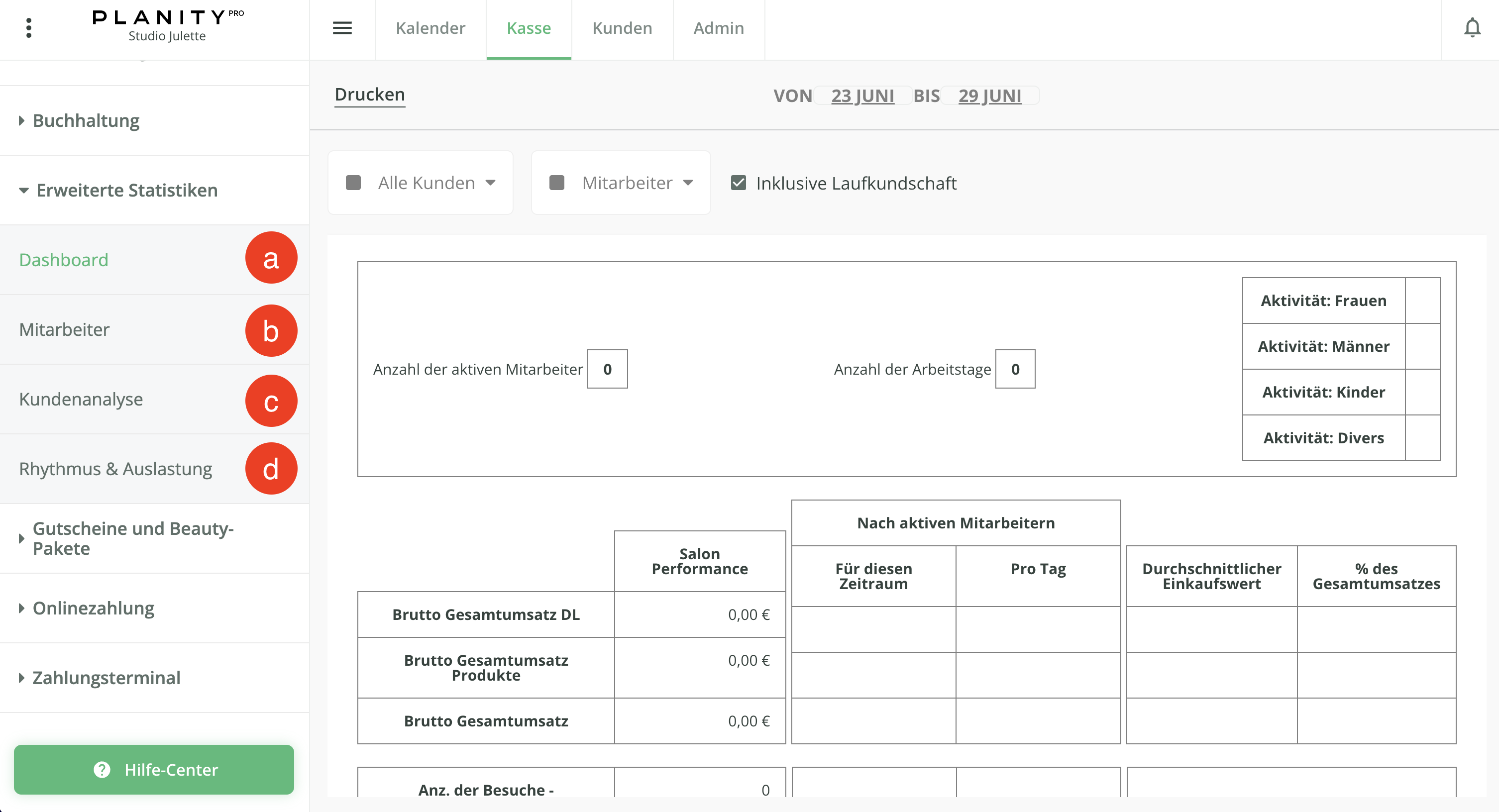Toggle the Alle Kunden checkbox
This screenshot has height=812, width=1499.
(353, 183)
